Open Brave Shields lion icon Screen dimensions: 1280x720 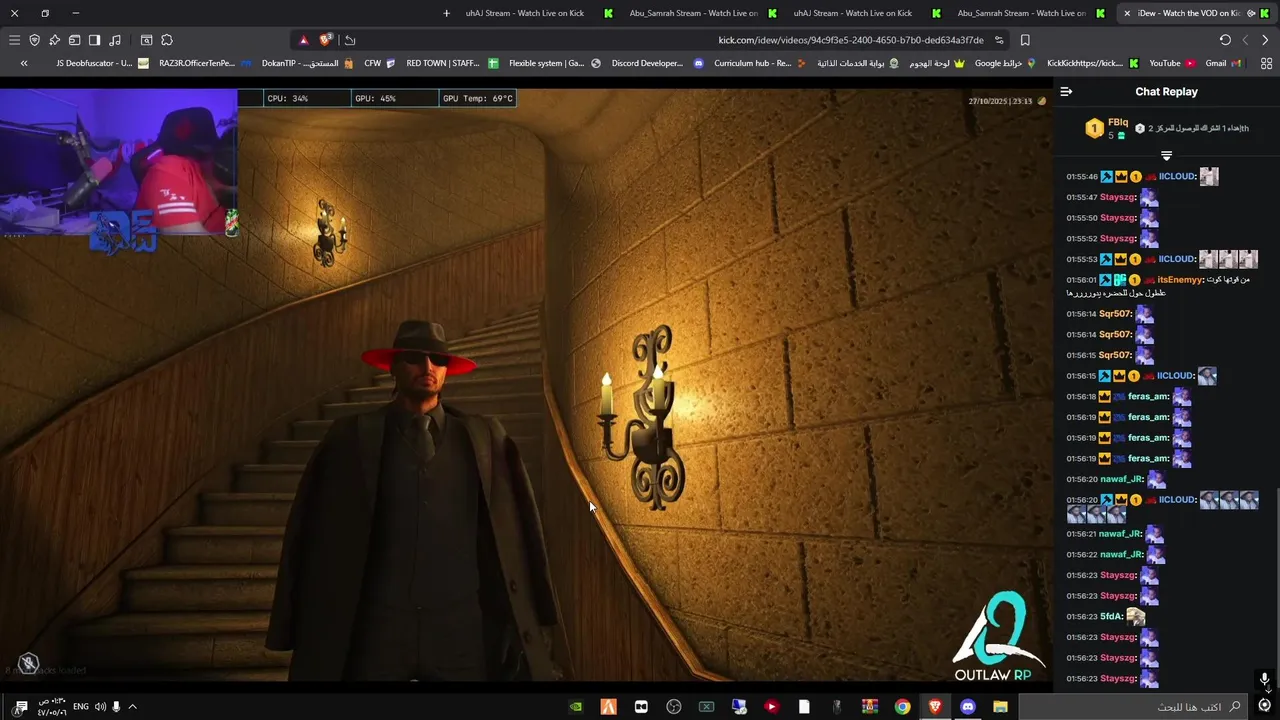(x=325, y=40)
